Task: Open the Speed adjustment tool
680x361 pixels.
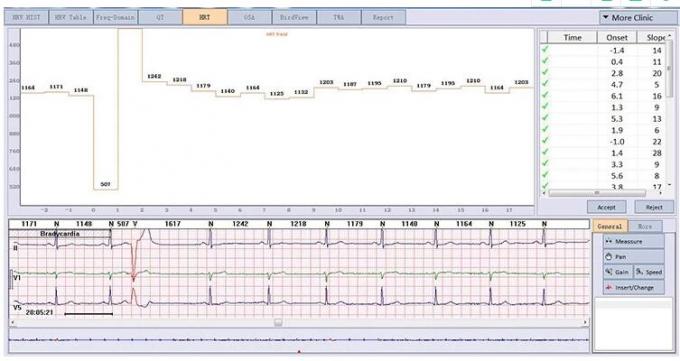Action: (x=649, y=272)
